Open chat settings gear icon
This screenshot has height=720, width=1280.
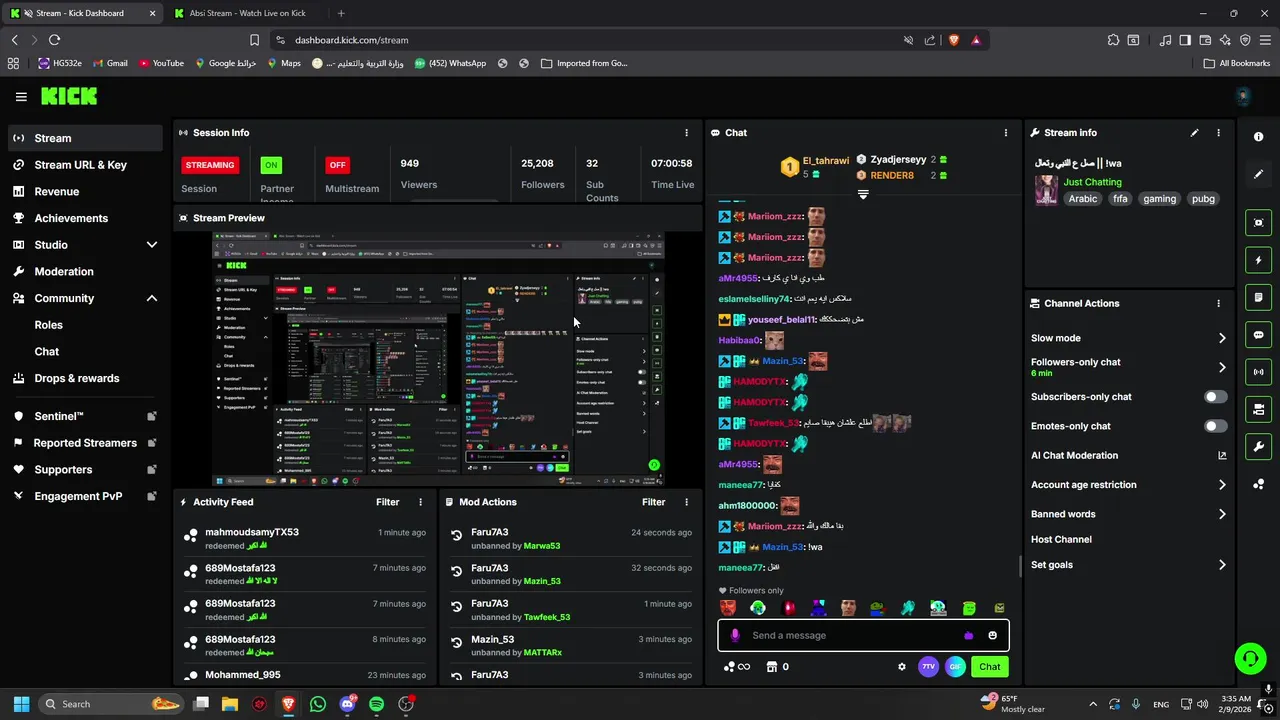tap(902, 667)
